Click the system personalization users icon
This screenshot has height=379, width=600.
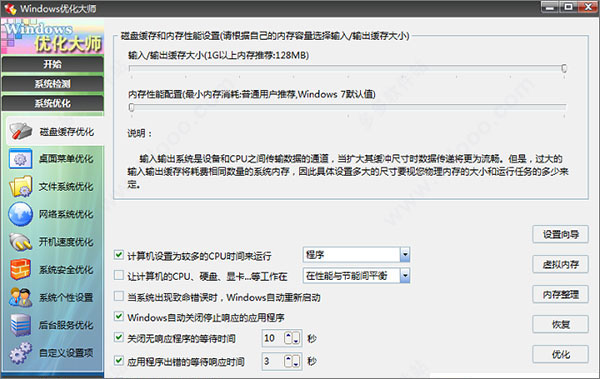click(x=20, y=297)
